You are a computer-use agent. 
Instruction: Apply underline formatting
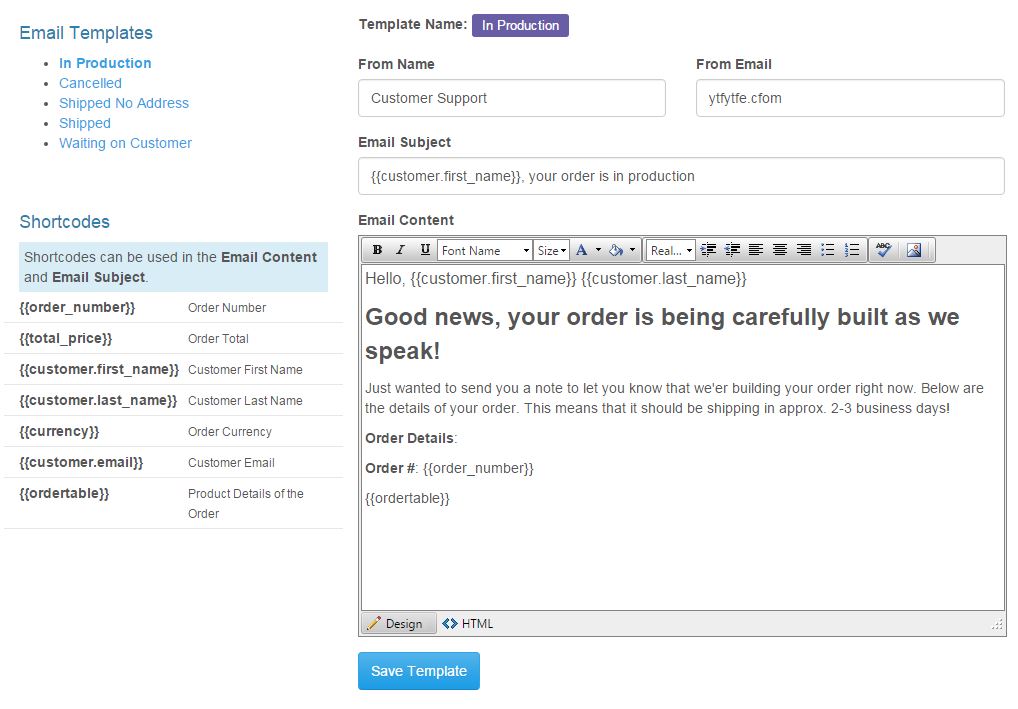pos(422,249)
